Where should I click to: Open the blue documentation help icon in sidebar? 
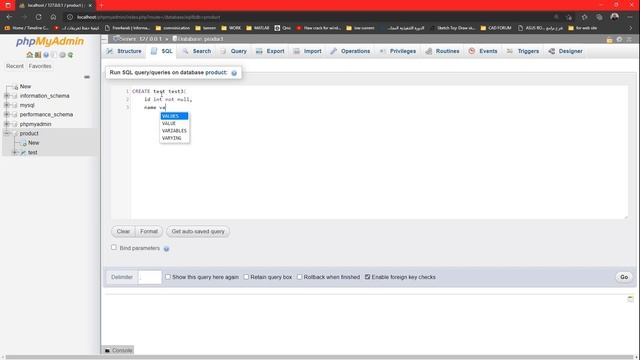point(46,55)
